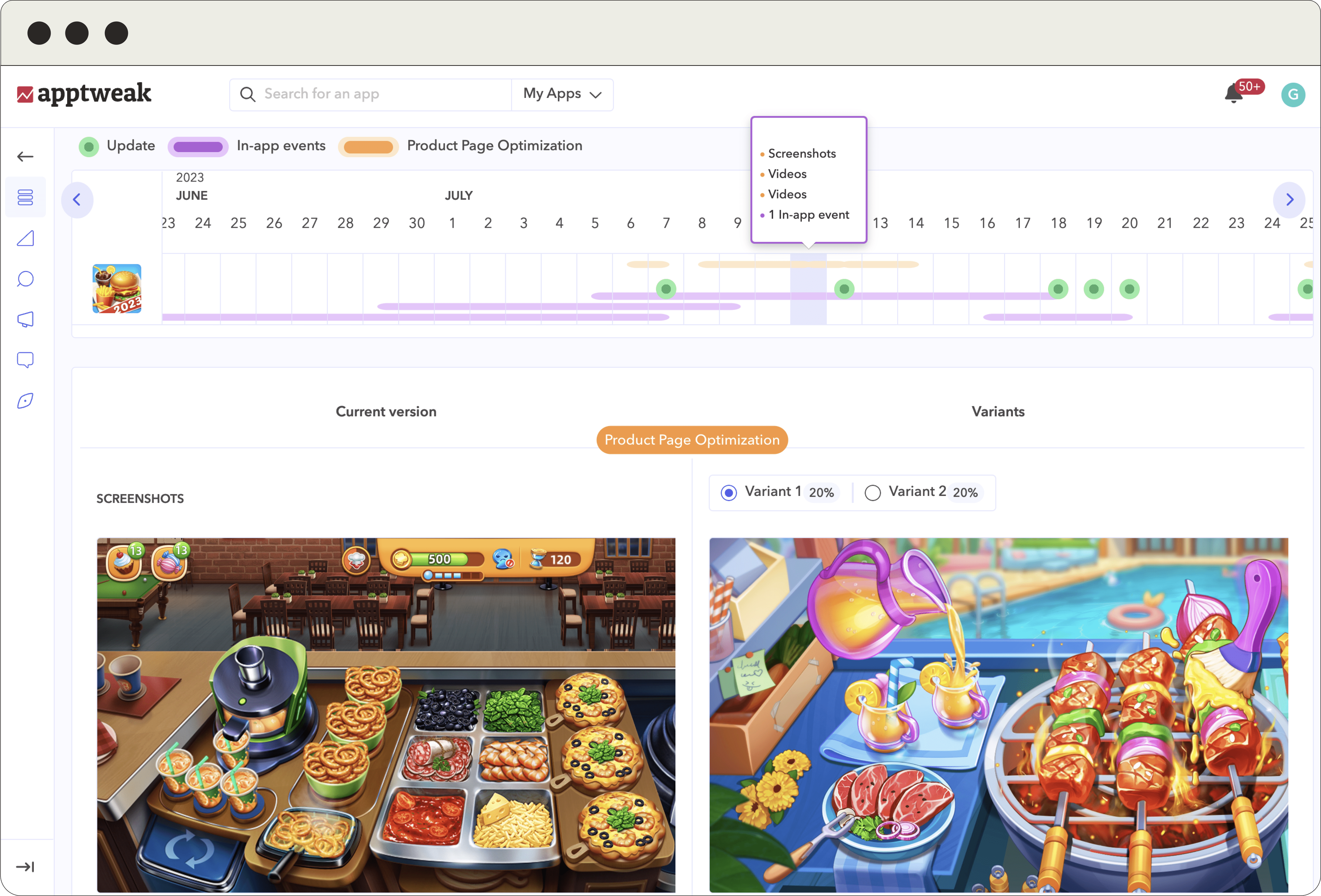
Task: Click the update marker on July 19
Action: (x=1094, y=289)
